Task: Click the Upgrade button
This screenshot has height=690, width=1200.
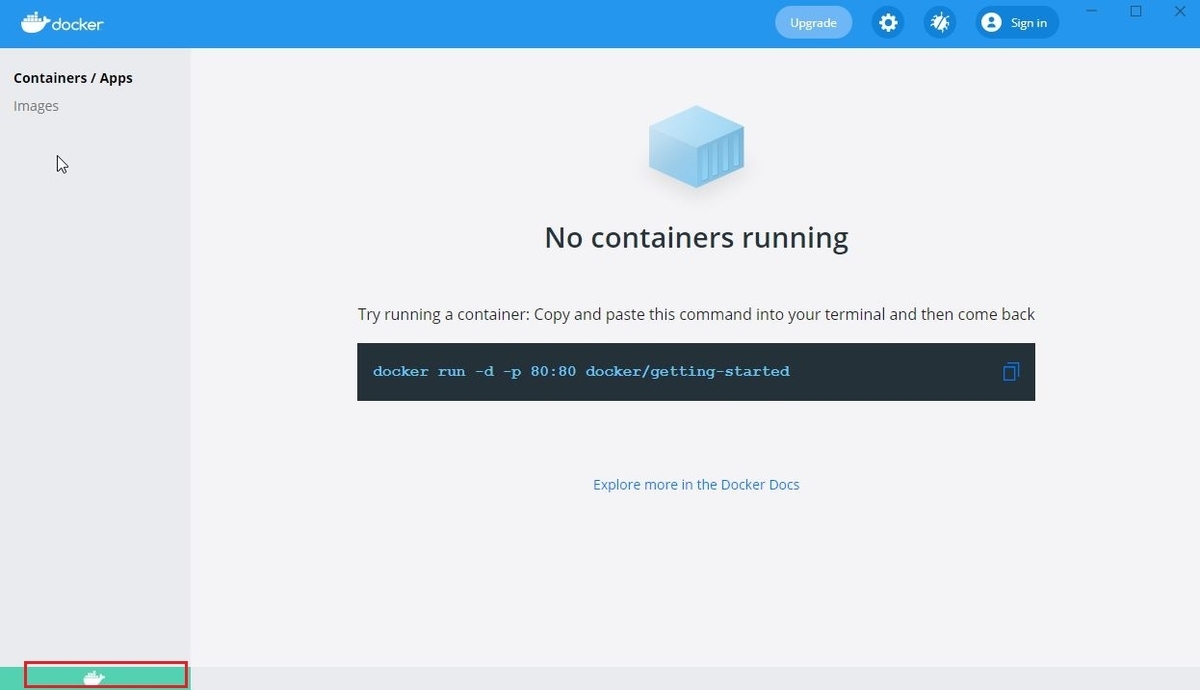Action: (813, 22)
